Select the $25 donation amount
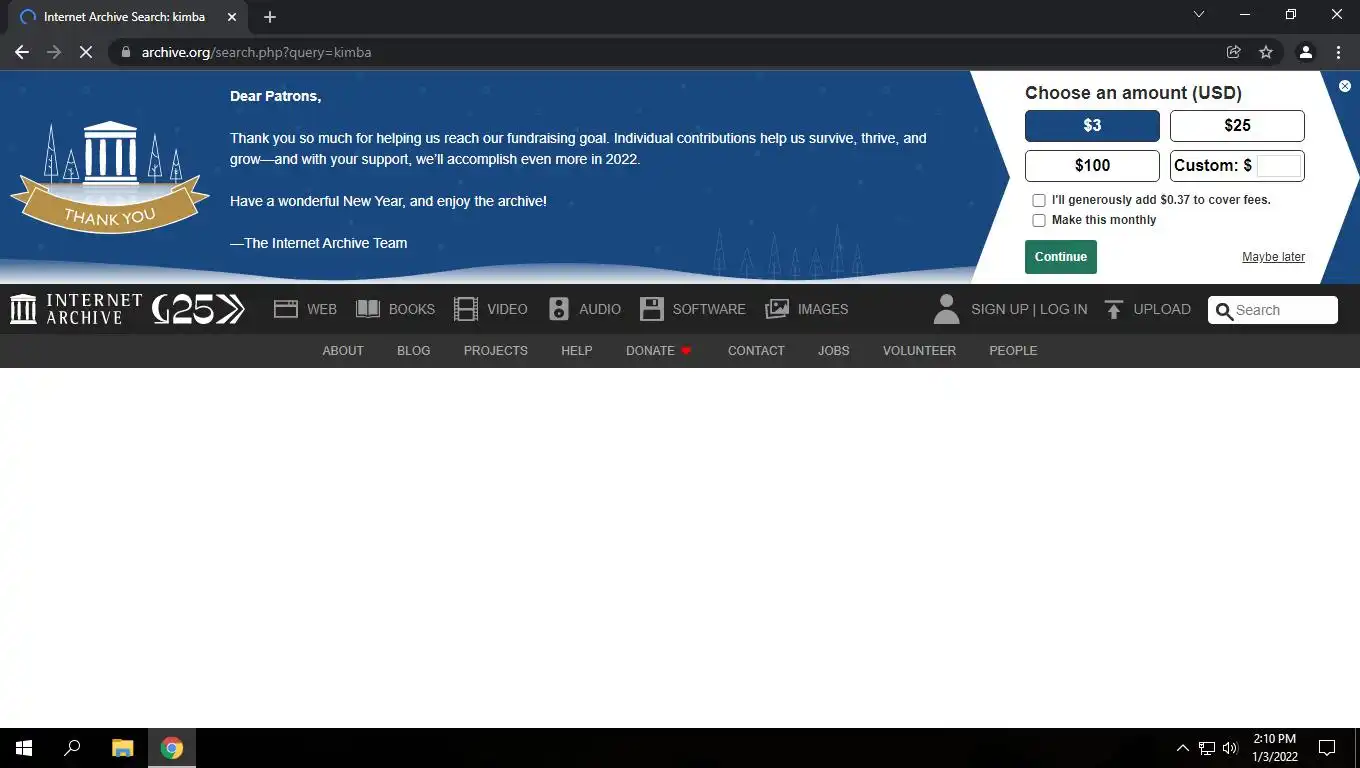The height and width of the screenshot is (768, 1360). 1237,126
